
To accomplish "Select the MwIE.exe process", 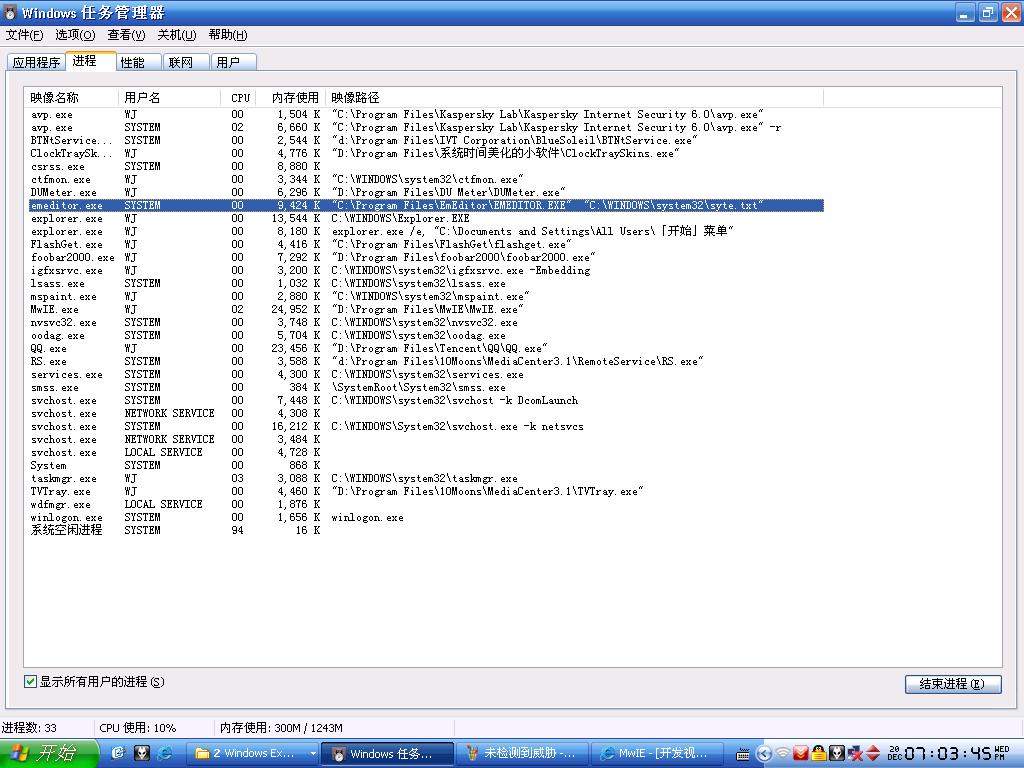I will tap(426, 310).
